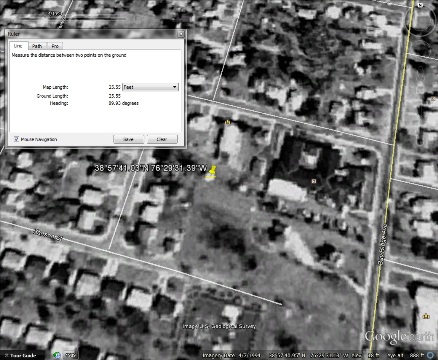Click the Heading degrees value
The image size is (438, 360).
pos(123,103)
